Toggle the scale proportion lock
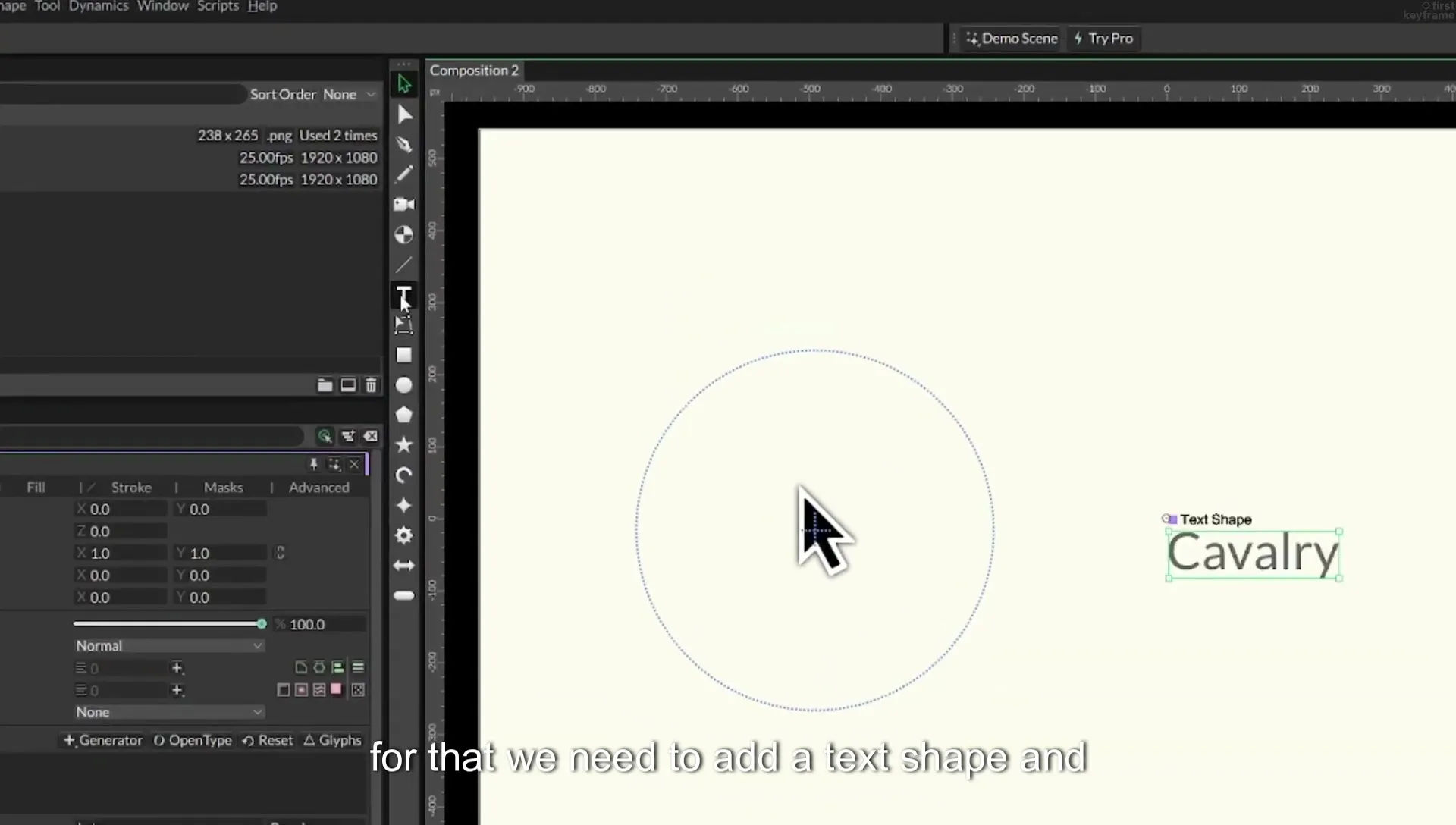The height and width of the screenshot is (825, 1456). [280, 553]
